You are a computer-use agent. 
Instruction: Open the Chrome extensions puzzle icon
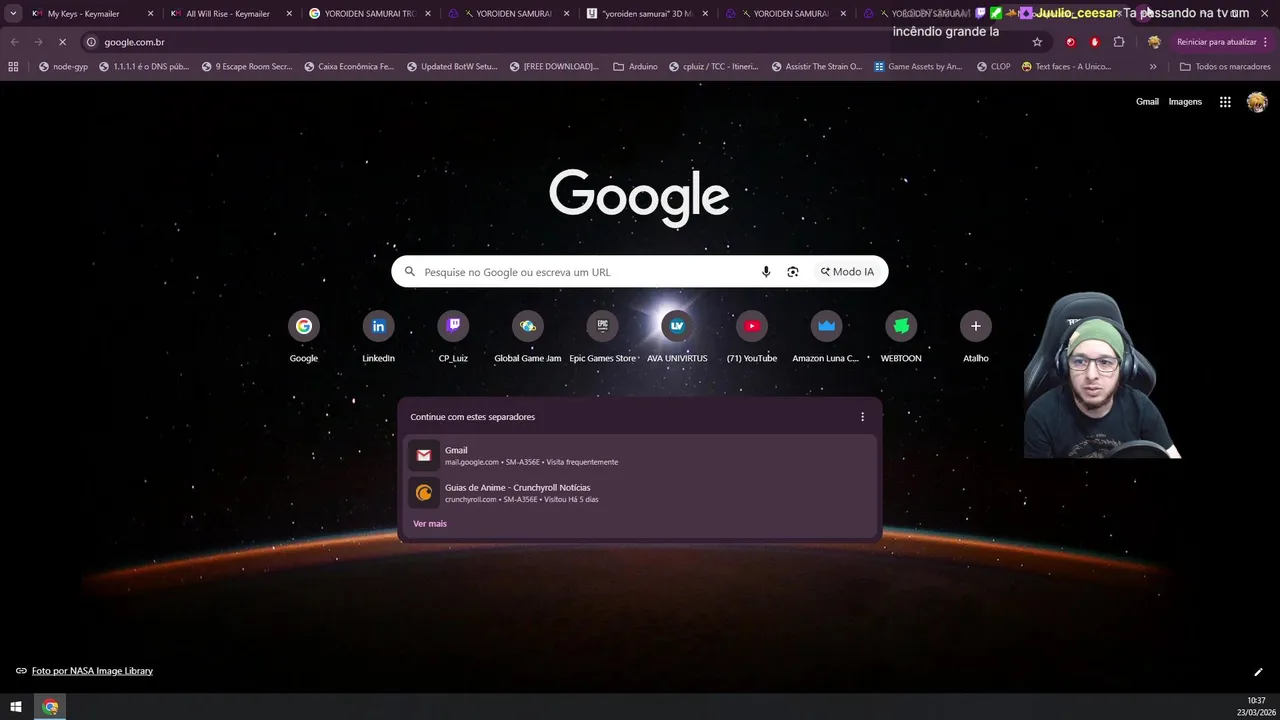[x=1119, y=42]
